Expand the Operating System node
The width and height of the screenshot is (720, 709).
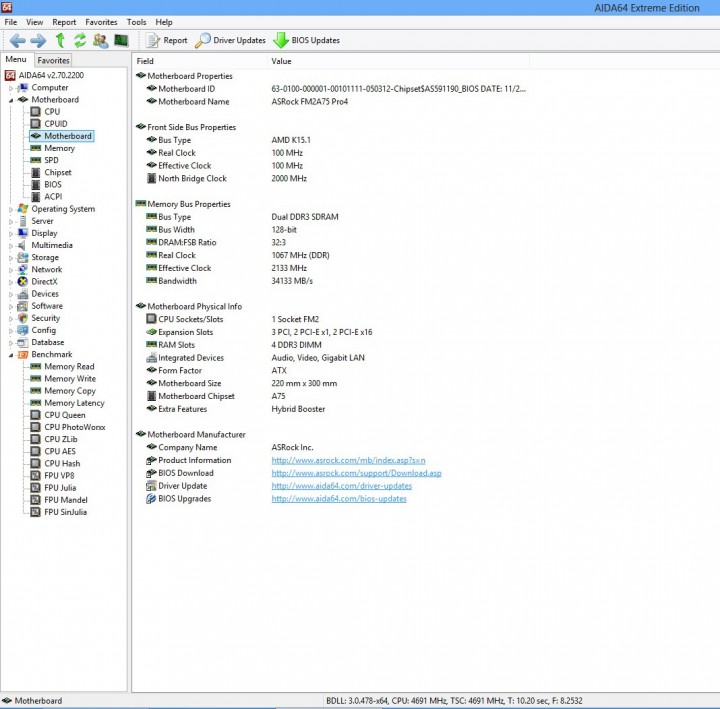11,209
